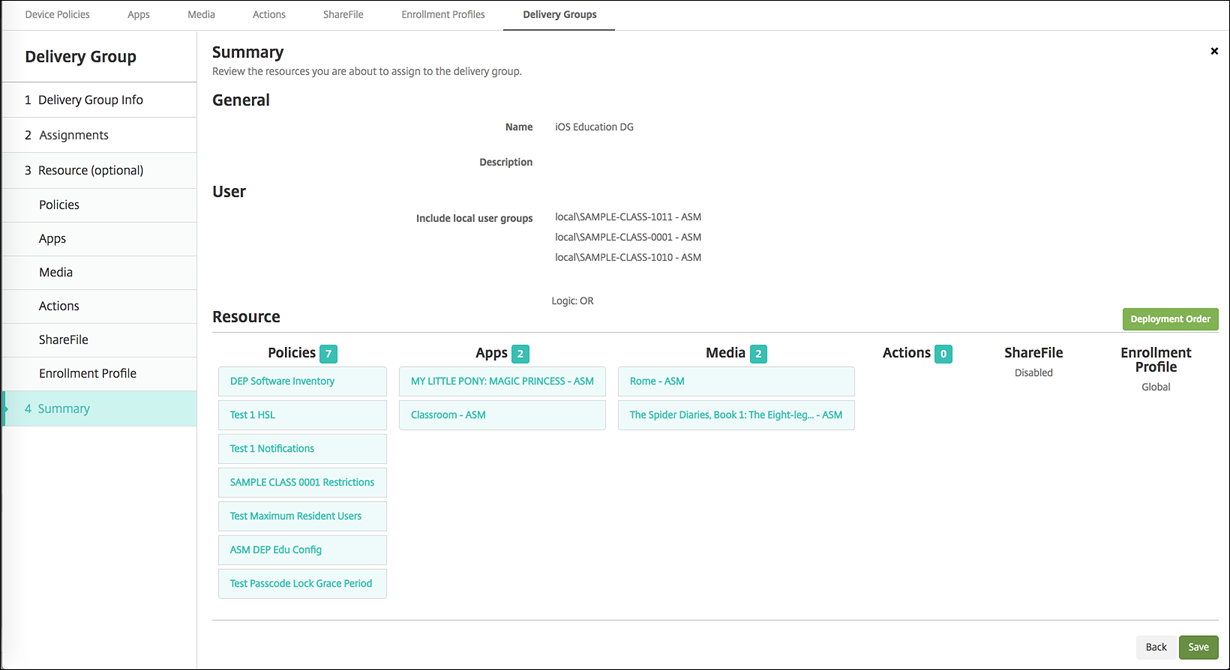Open Test 1 Notifications policy
This screenshot has height=670, width=1230.
tap(302, 449)
